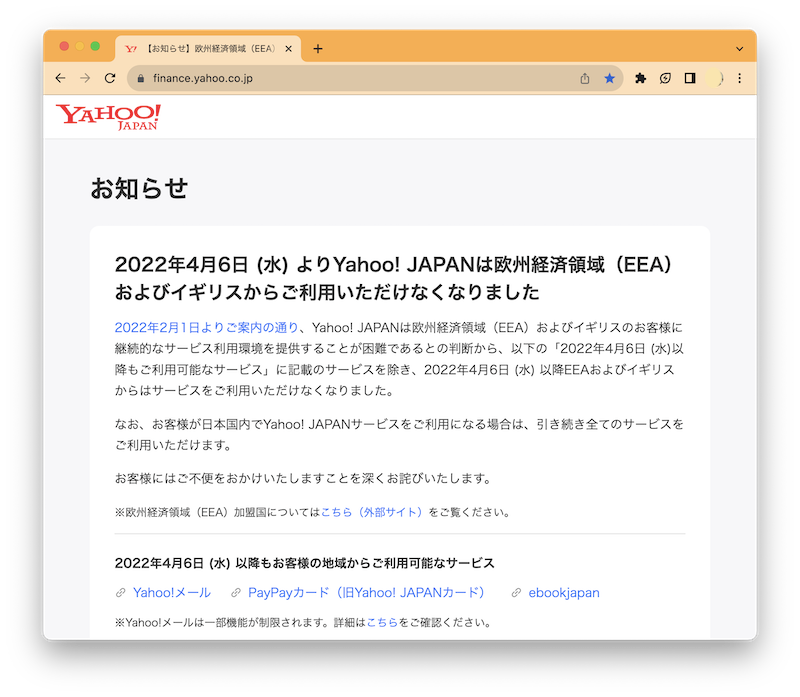
Task: Click the lock icon in address bar
Action: tap(141, 78)
